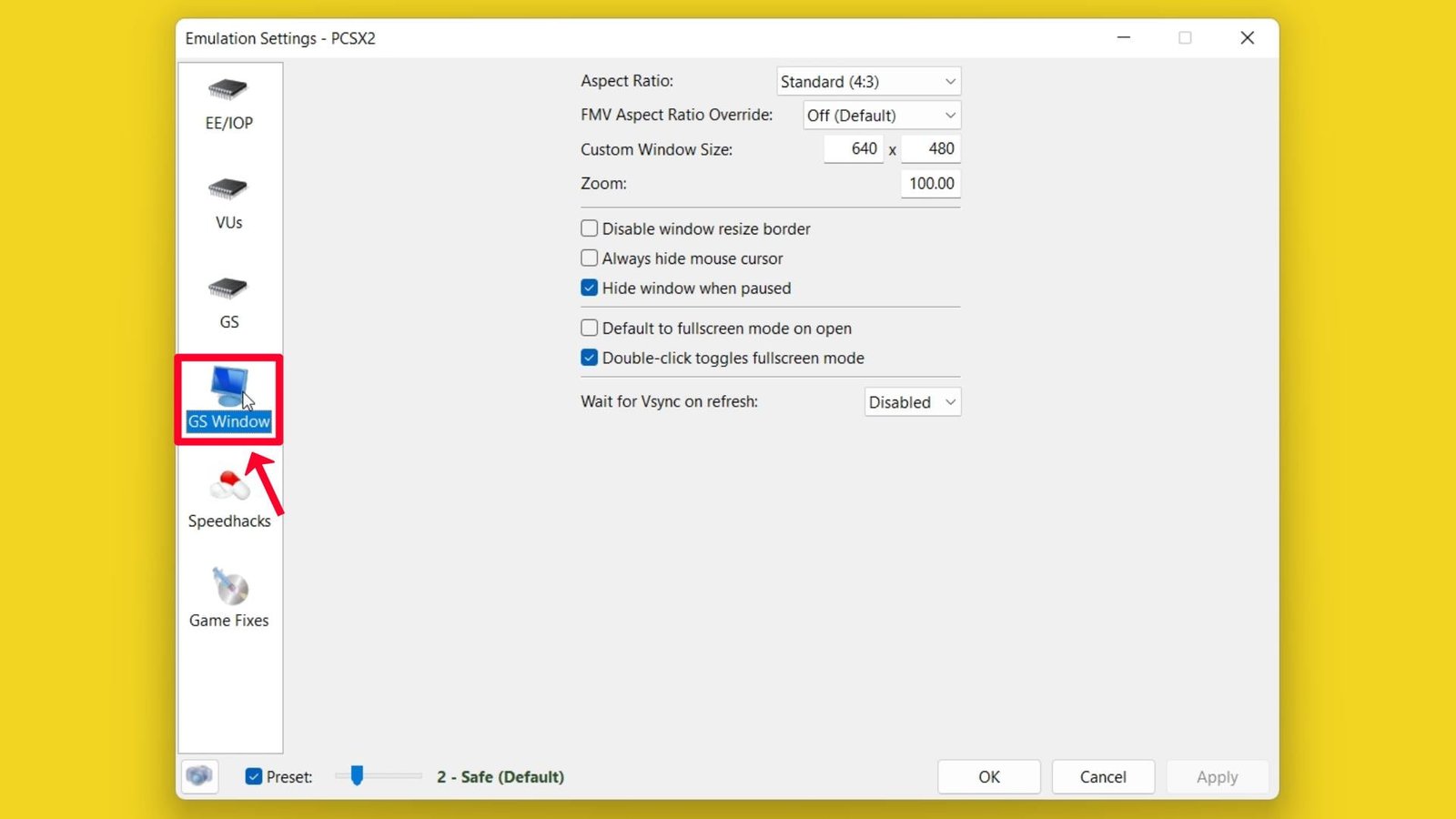Click the 'Custom Window Size:' label
This screenshot has width=1456, height=819.
[x=657, y=149]
